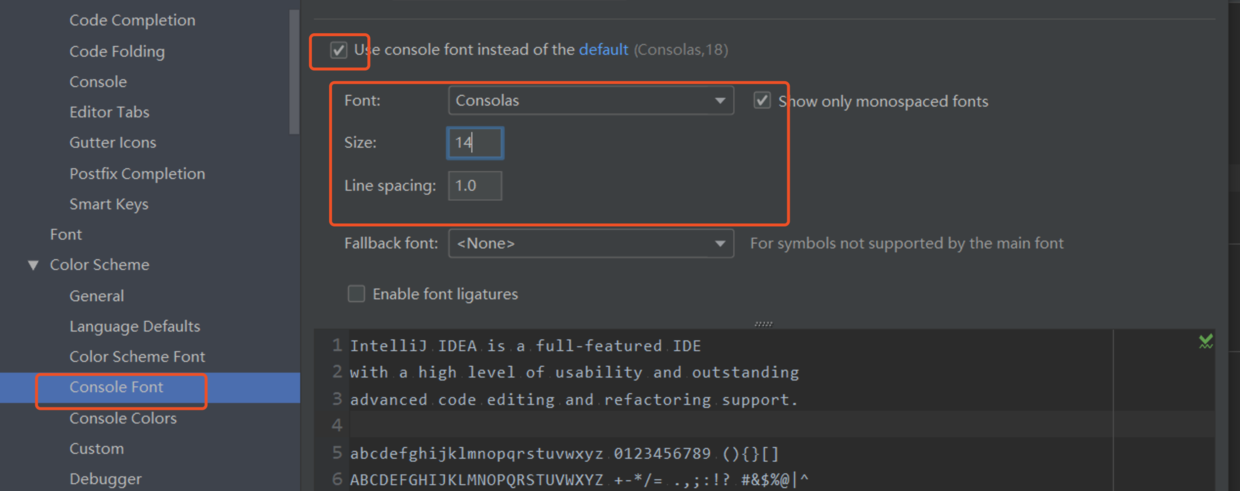
Task: Click the green checkmark inspection icon
Action: (x=1206, y=342)
